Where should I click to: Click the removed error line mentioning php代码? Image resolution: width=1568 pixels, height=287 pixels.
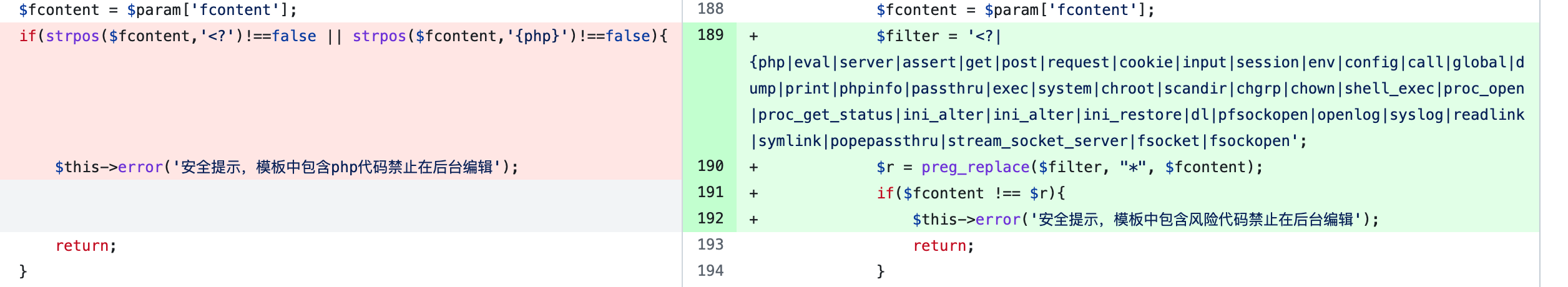point(287,167)
